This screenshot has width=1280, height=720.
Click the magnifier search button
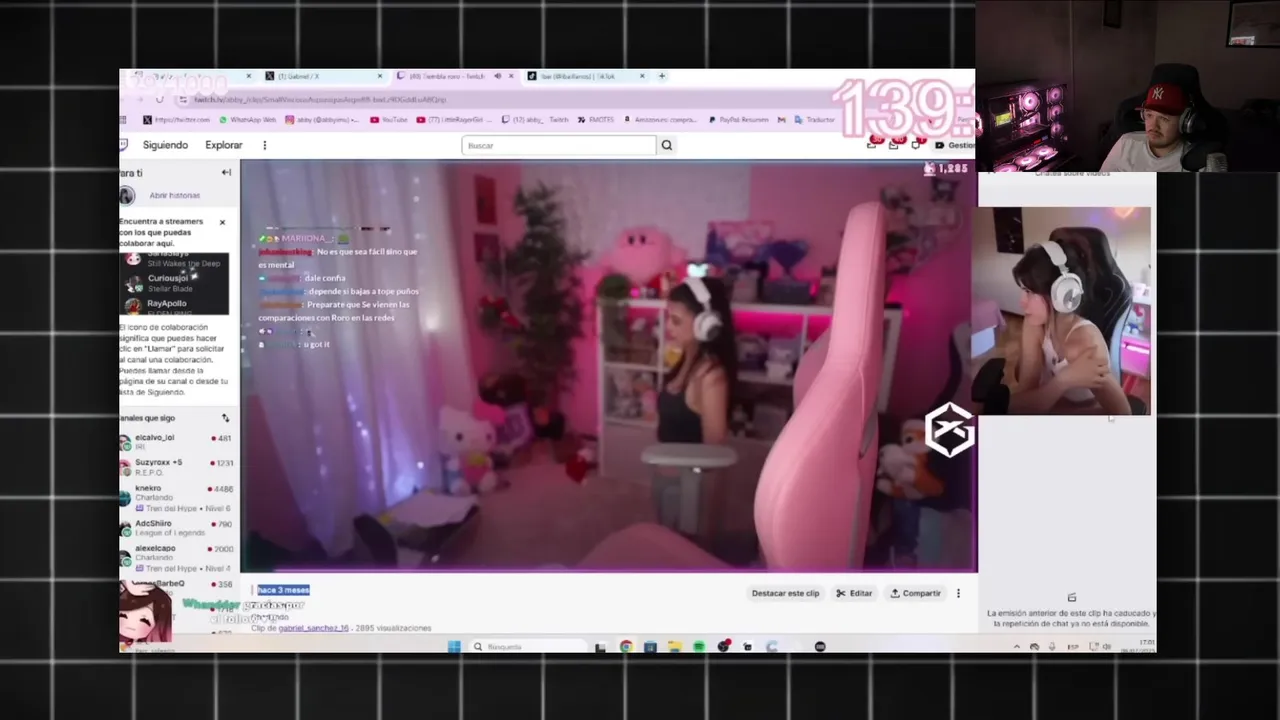coord(666,145)
